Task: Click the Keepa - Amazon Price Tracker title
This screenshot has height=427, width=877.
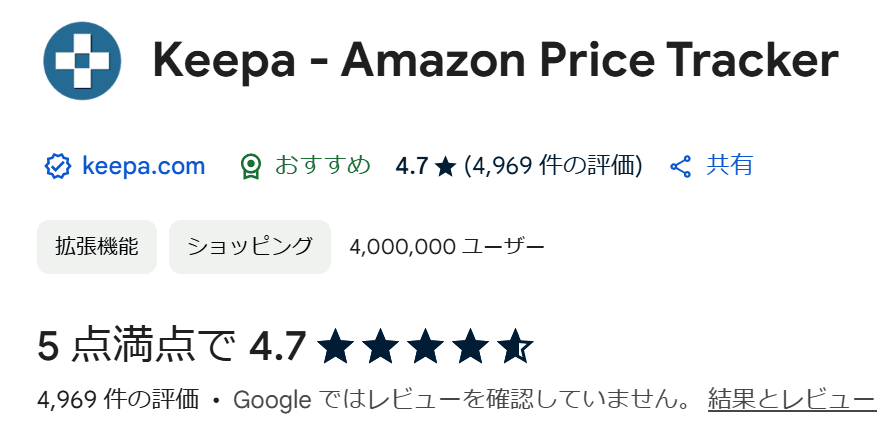Action: click(x=495, y=62)
